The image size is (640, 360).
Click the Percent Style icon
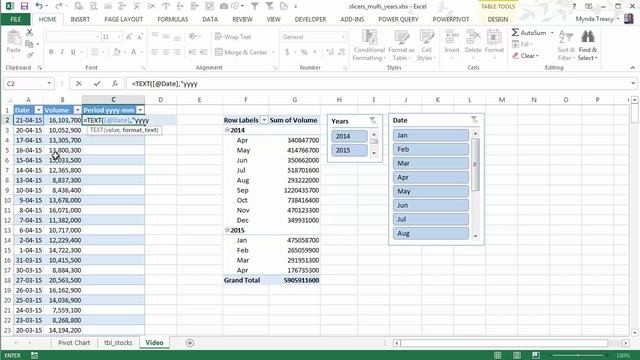(304, 52)
